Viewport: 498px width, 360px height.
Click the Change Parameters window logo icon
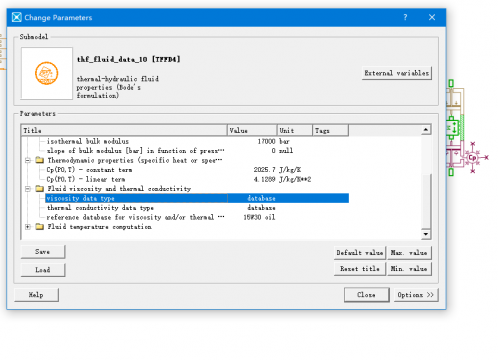[17, 17]
